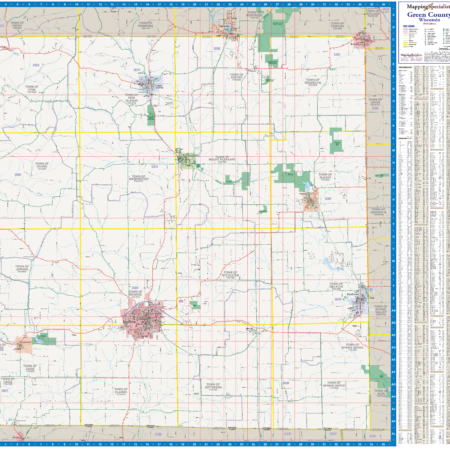Click the lavender village area near Town of New Glarus
This screenshot has width=450, height=450.
click(x=151, y=84)
